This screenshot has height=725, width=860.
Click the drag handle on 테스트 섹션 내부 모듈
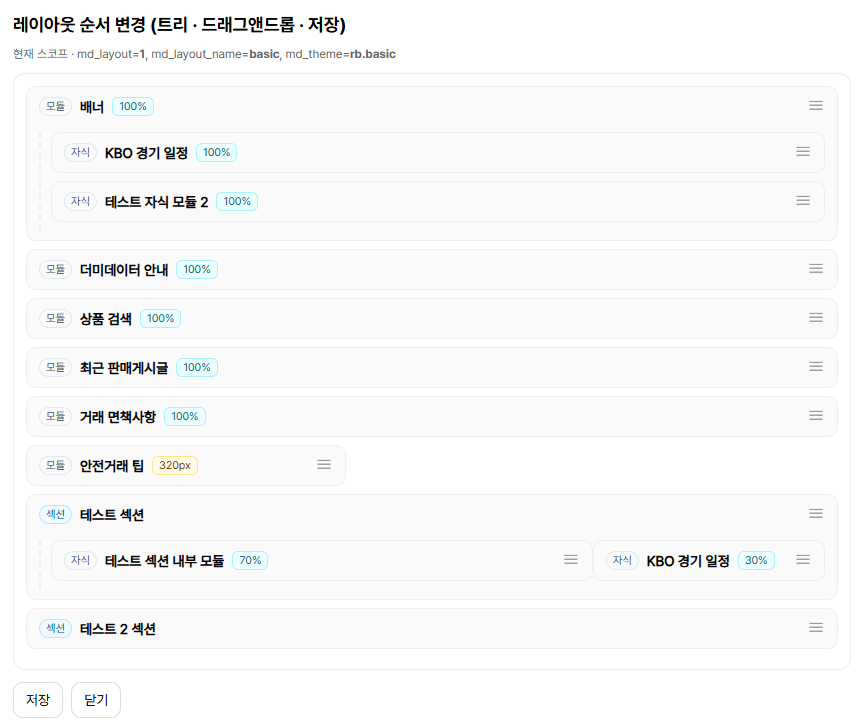tap(571, 560)
